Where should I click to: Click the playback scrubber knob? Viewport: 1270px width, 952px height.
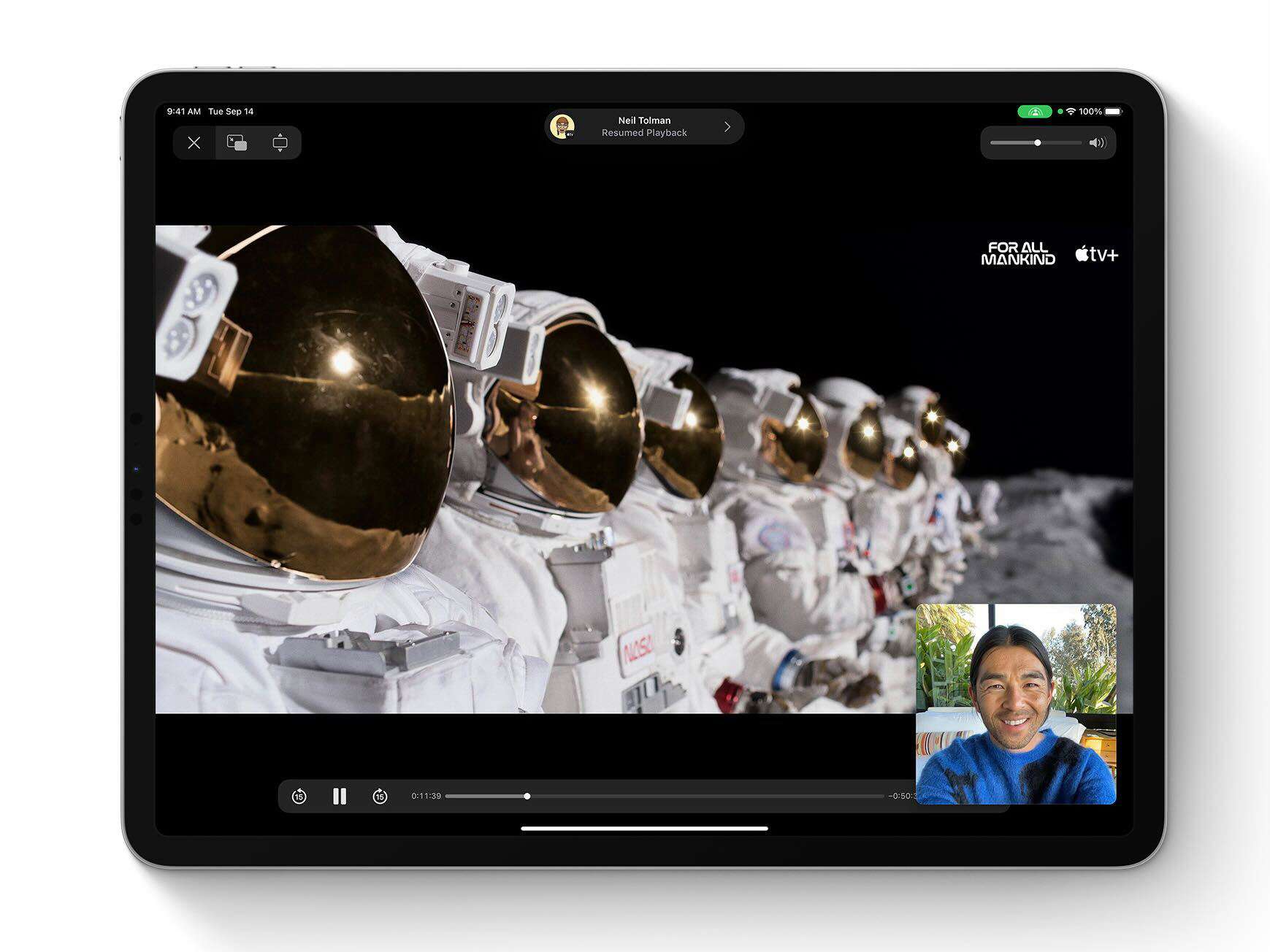click(x=527, y=796)
